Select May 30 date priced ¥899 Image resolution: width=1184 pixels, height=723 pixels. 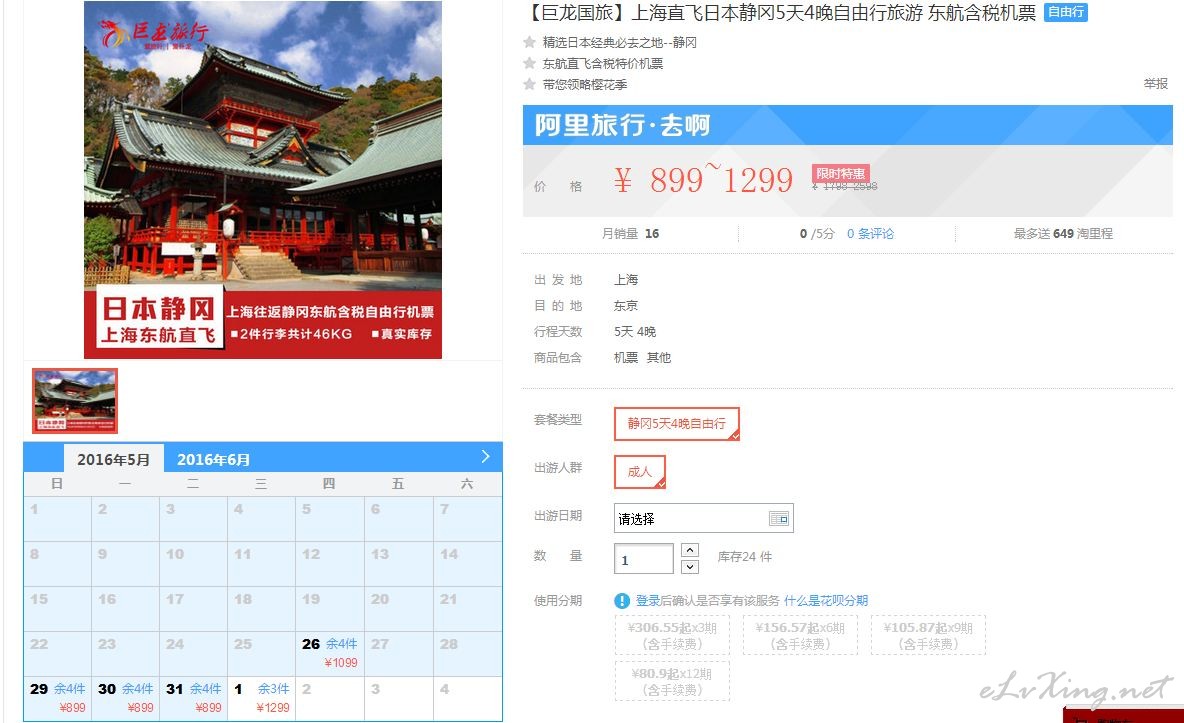click(x=125, y=699)
